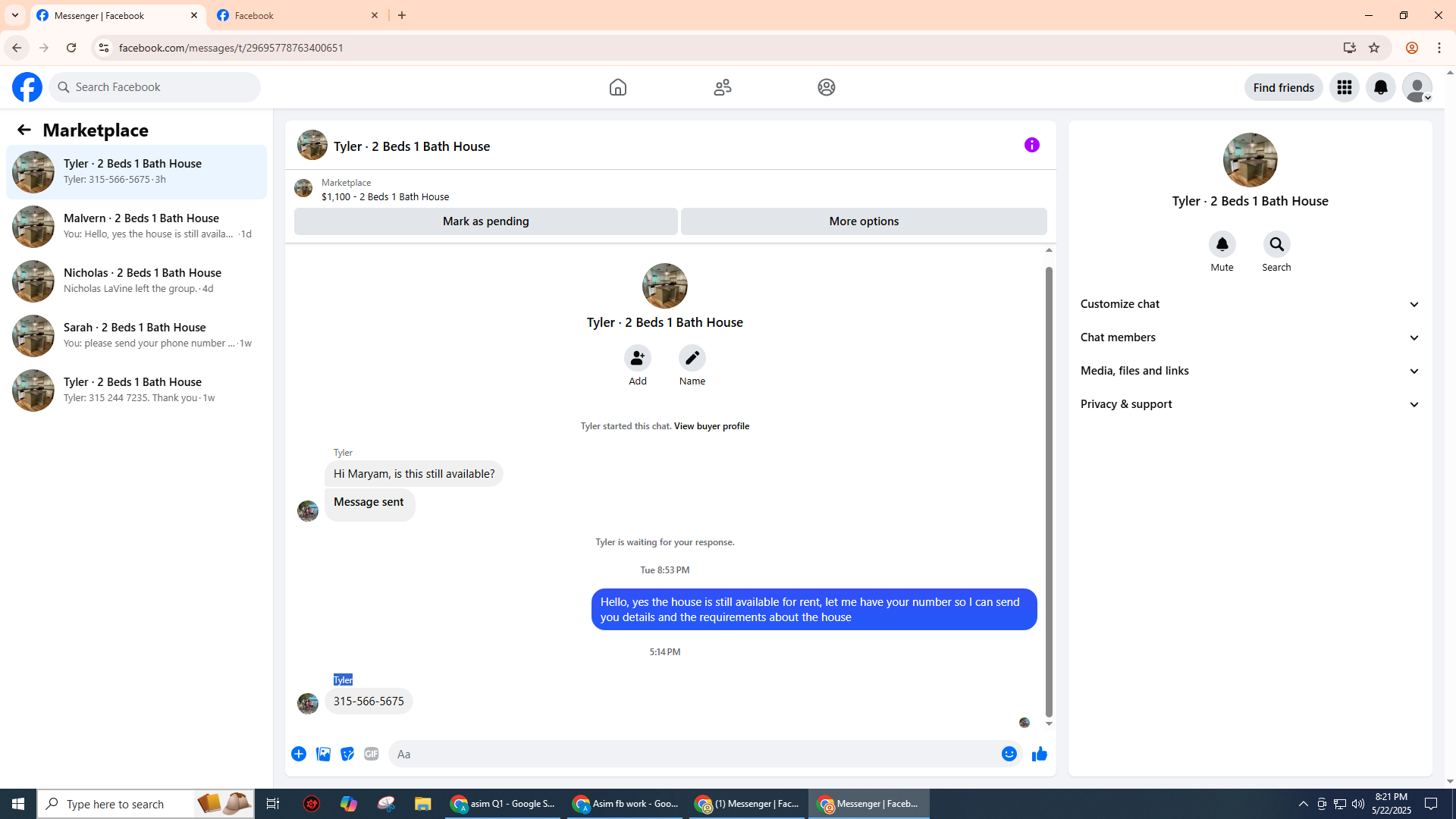Send a thumbs-up like
1456x819 pixels.
tap(1039, 754)
